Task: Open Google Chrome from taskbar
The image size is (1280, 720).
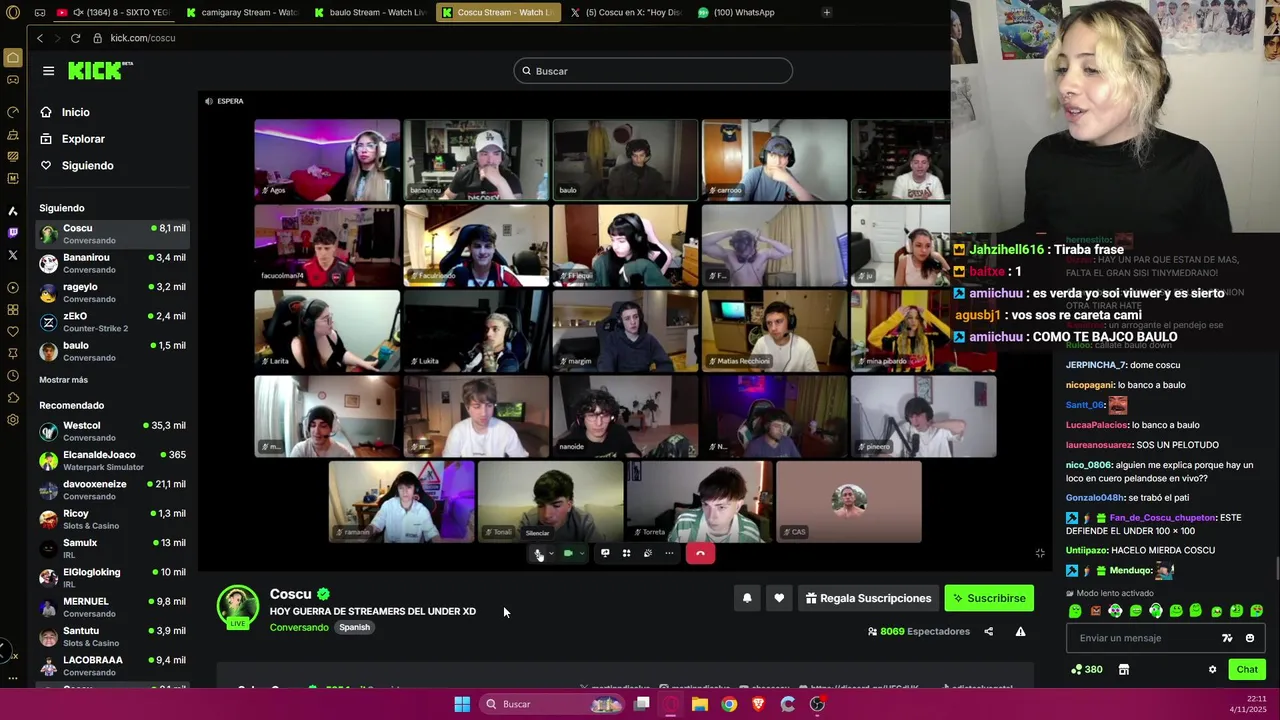Action: [729, 704]
